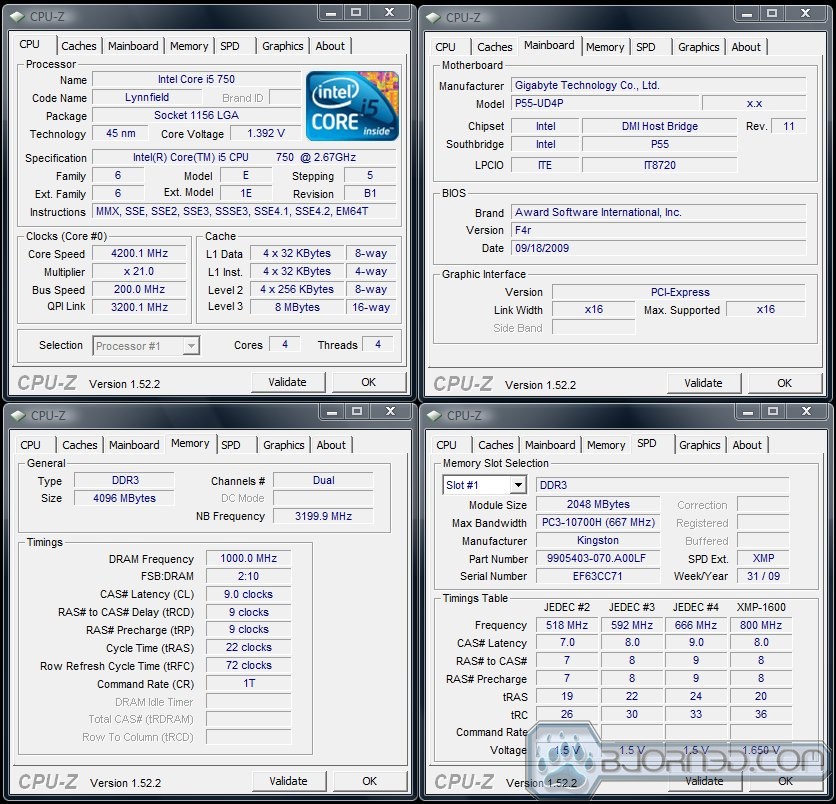836x804 pixels.
Task: Close the Memory window
Action: coord(391,411)
